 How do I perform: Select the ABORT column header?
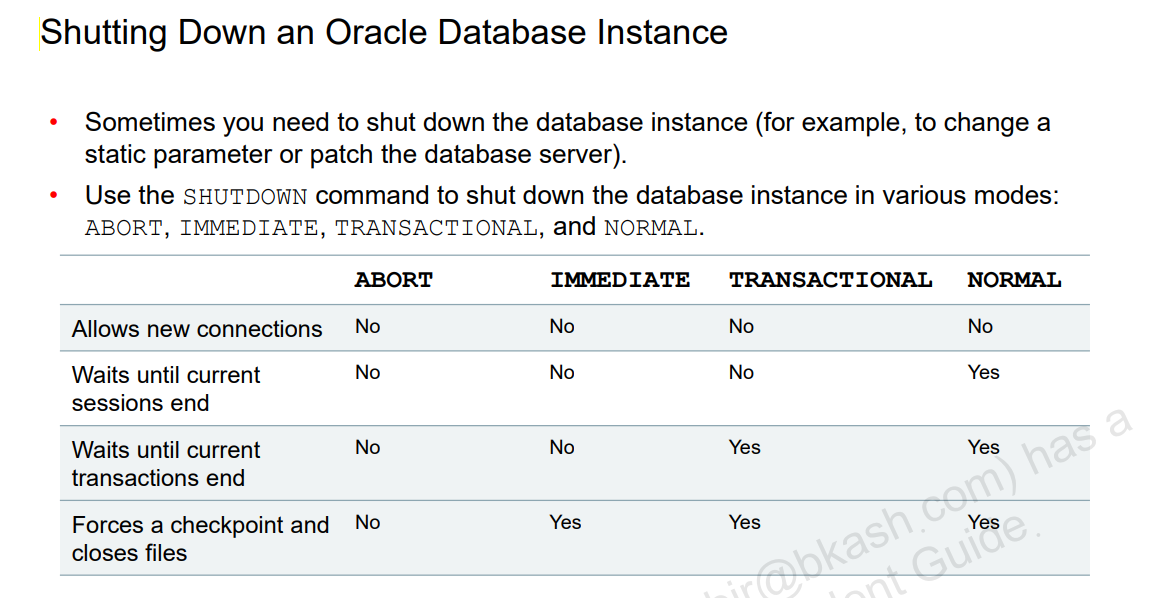coord(394,280)
